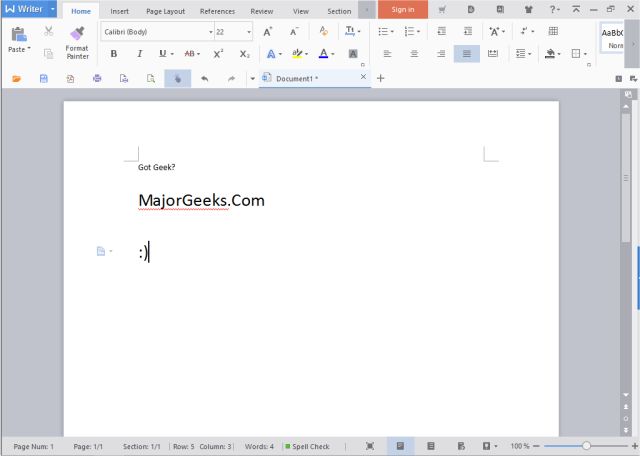Click the zoom out minus button
The height and width of the screenshot is (456, 640).
536,446
